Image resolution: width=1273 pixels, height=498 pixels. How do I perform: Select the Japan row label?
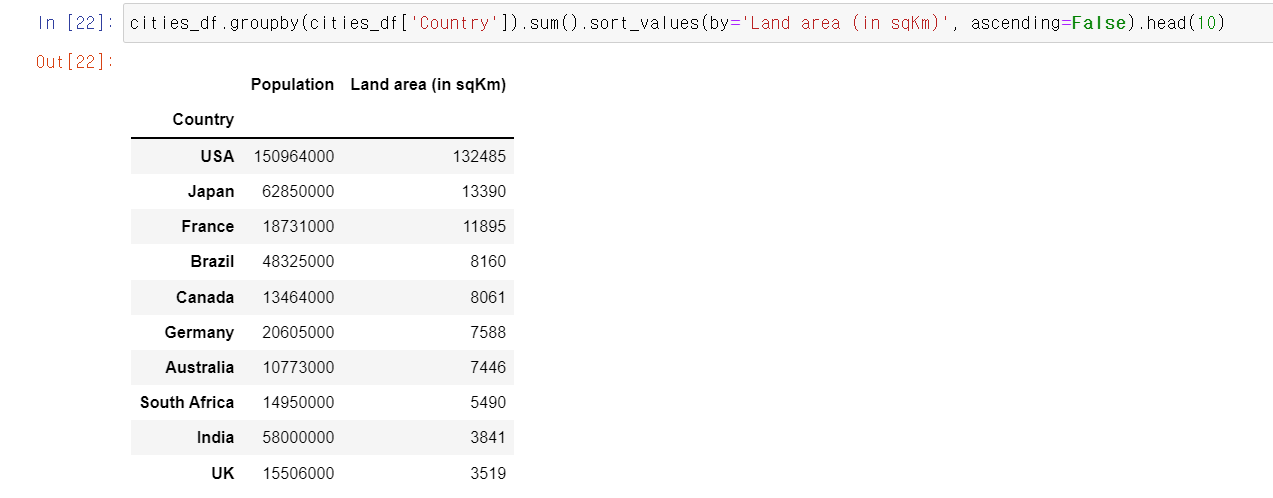click(211, 192)
